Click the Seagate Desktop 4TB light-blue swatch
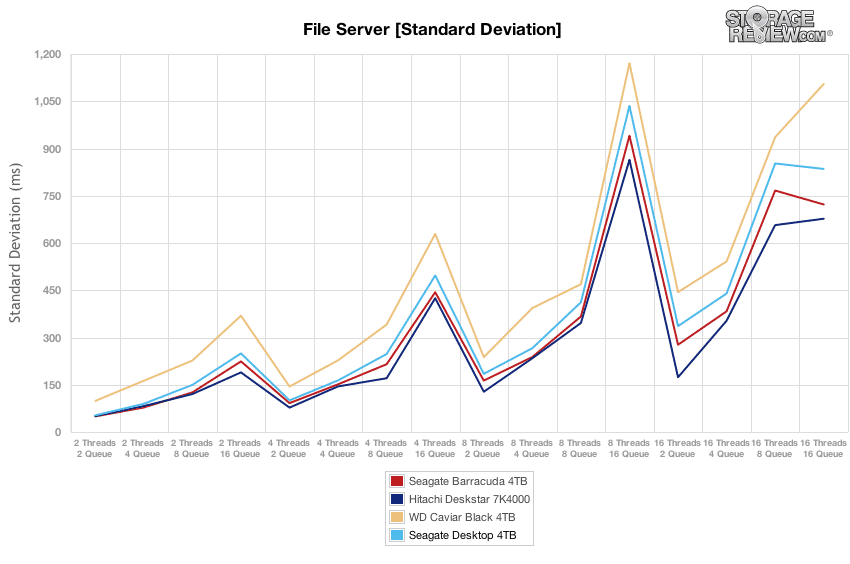Viewport: 850px width, 564px height. 397,535
